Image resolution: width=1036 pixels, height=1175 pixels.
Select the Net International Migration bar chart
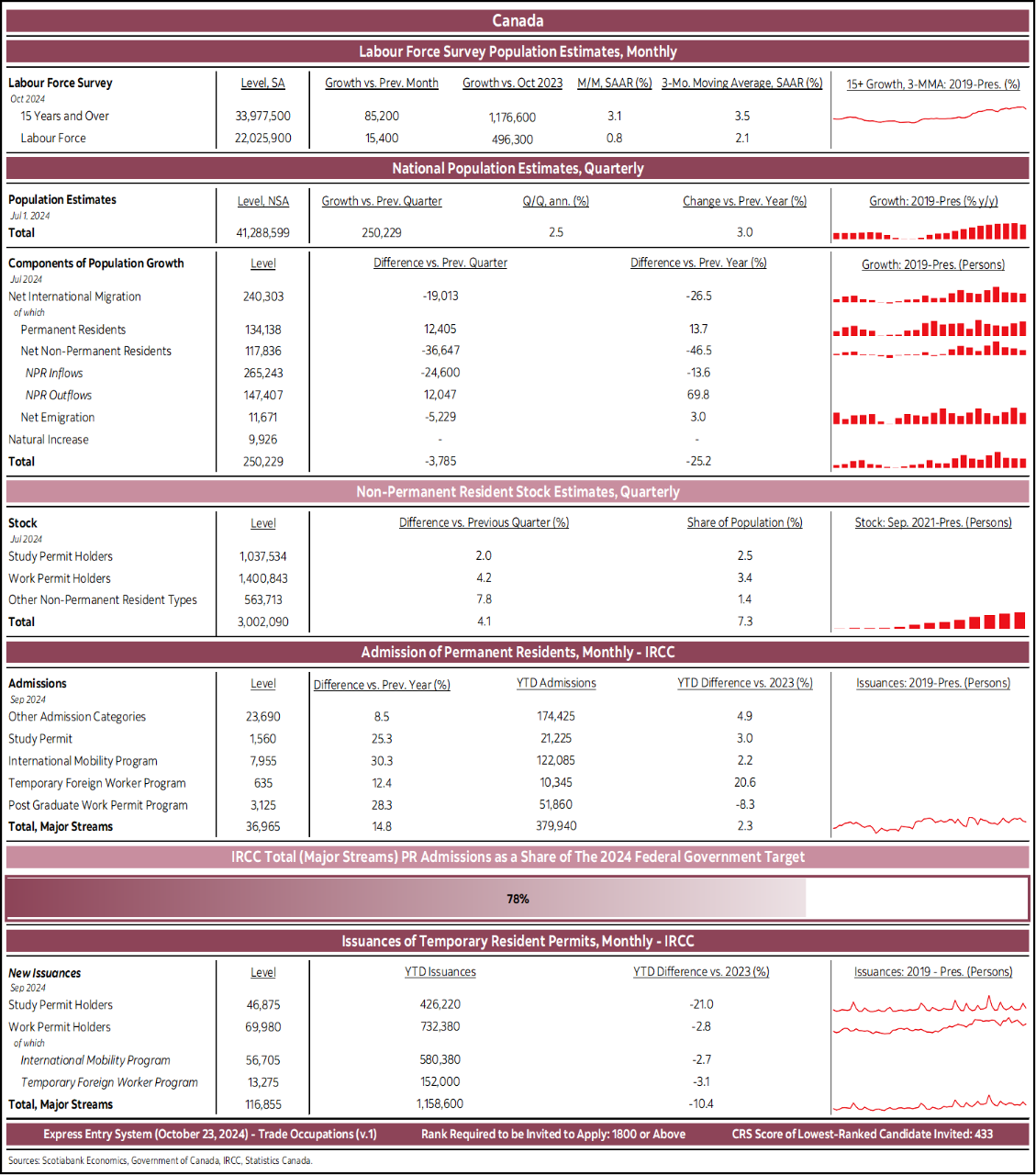(x=930, y=297)
